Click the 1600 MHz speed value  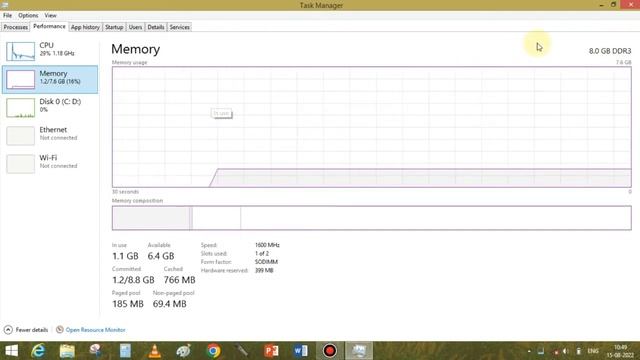point(267,245)
